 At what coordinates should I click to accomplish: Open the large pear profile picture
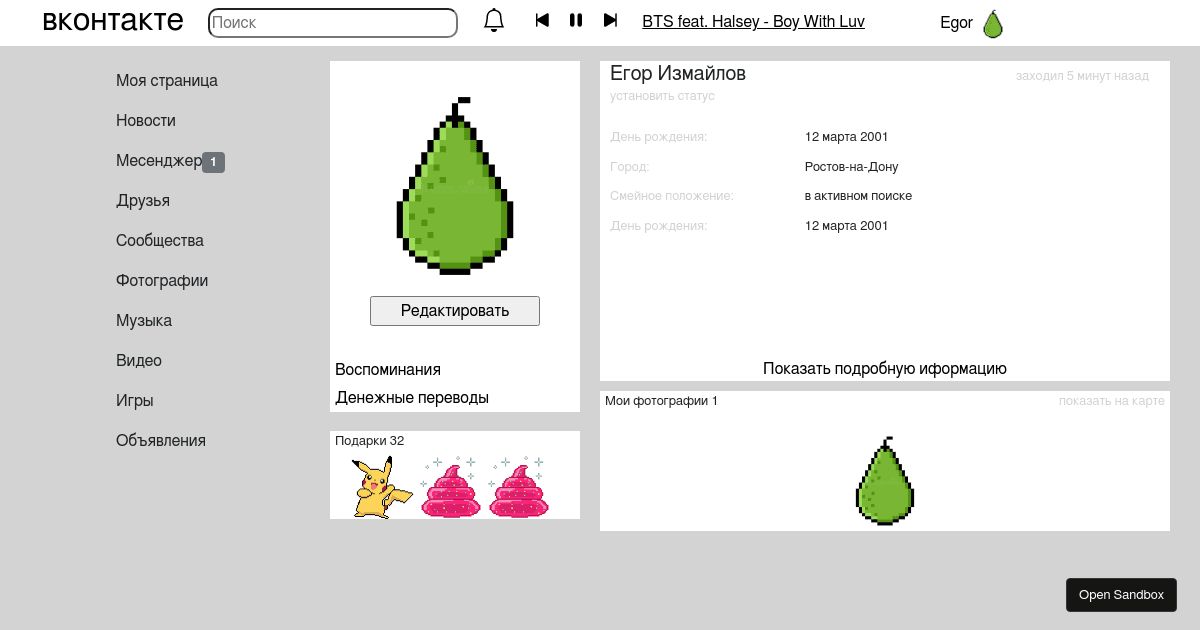(455, 186)
